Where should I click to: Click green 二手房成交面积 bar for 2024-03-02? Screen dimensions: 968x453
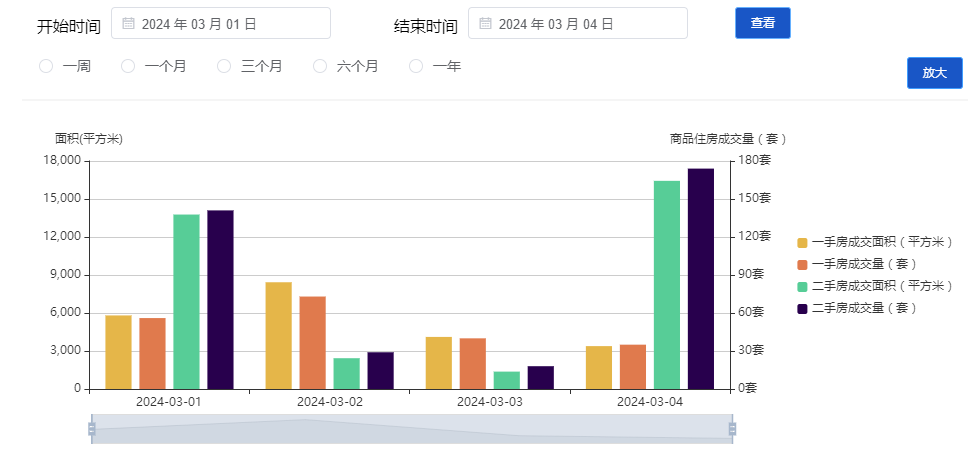point(346,373)
